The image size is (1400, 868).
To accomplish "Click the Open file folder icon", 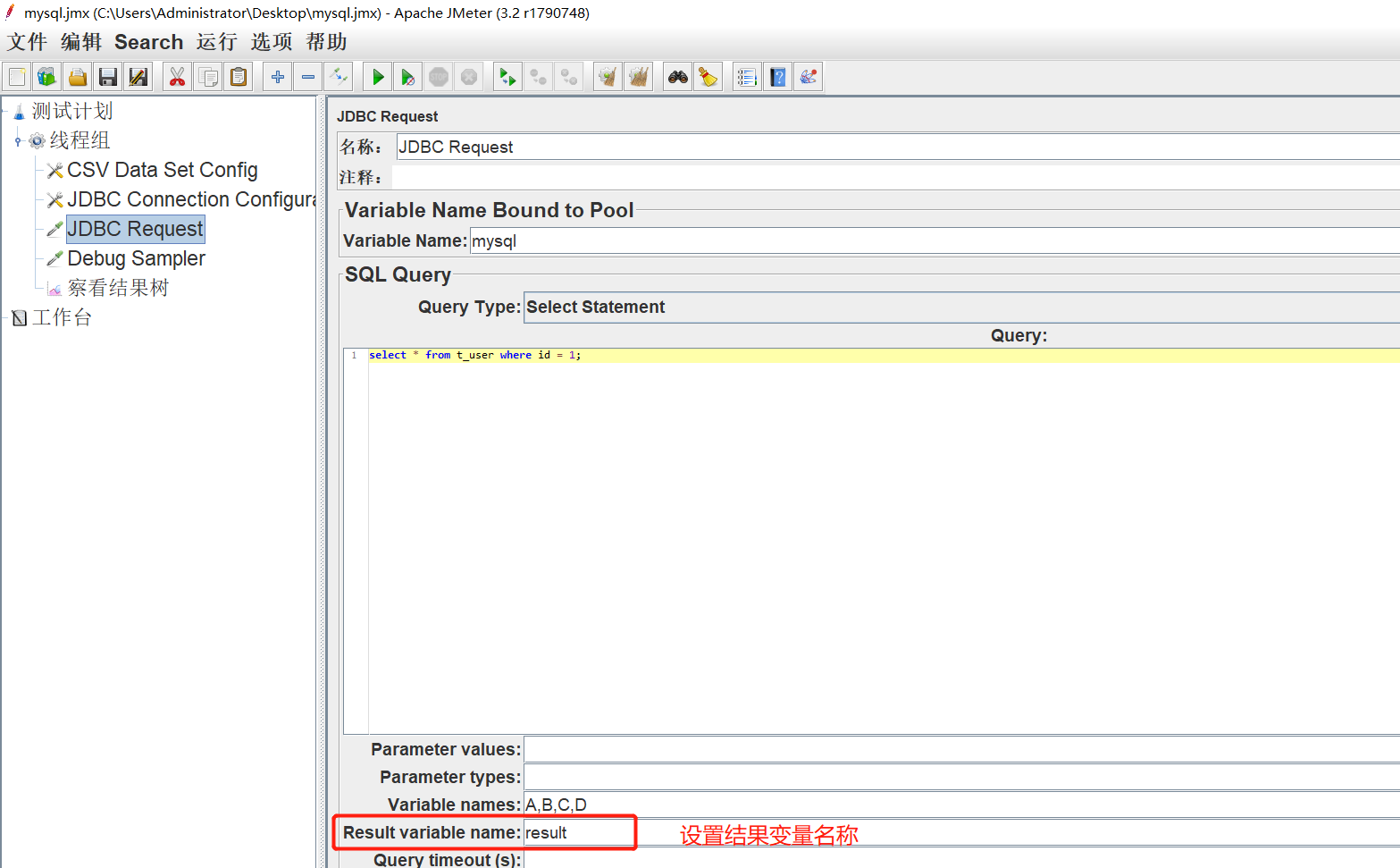I will point(78,77).
